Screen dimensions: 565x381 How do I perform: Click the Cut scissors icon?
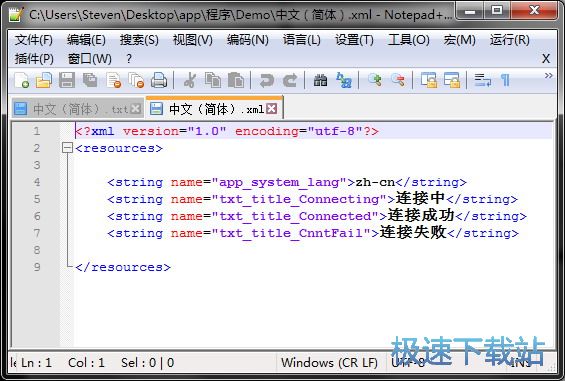click(190, 80)
